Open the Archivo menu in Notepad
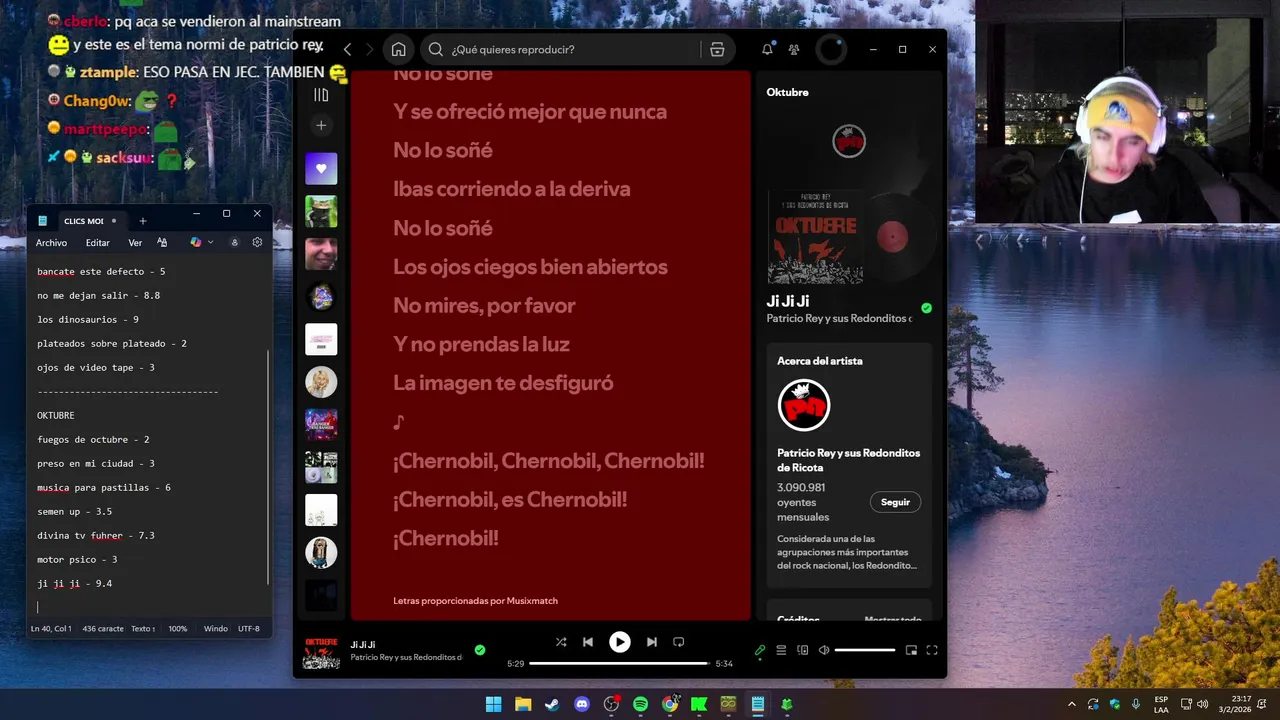The width and height of the screenshot is (1280, 720). [51, 243]
